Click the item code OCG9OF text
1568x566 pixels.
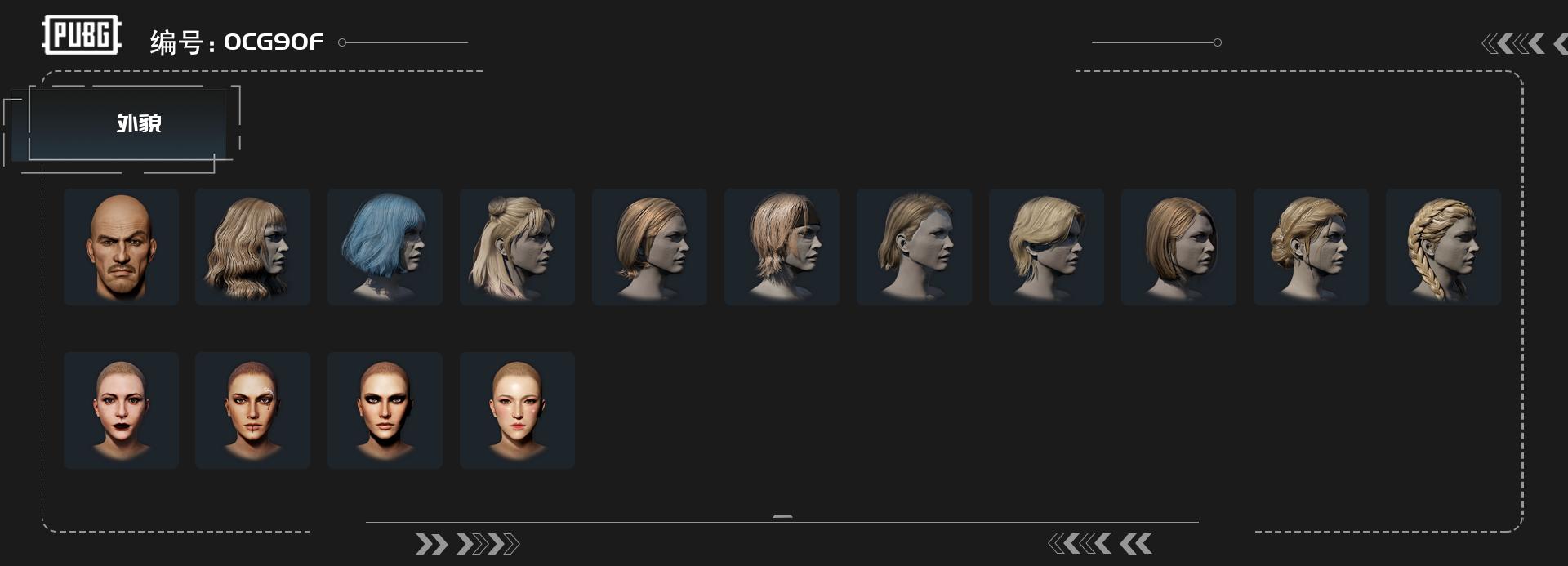(274, 42)
